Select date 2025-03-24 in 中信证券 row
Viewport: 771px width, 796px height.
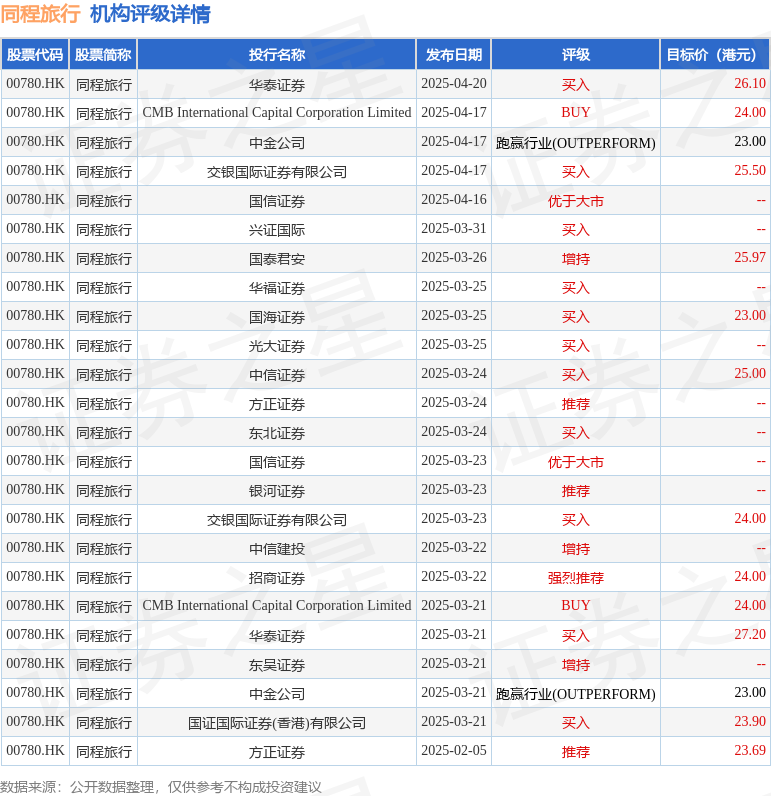click(454, 373)
